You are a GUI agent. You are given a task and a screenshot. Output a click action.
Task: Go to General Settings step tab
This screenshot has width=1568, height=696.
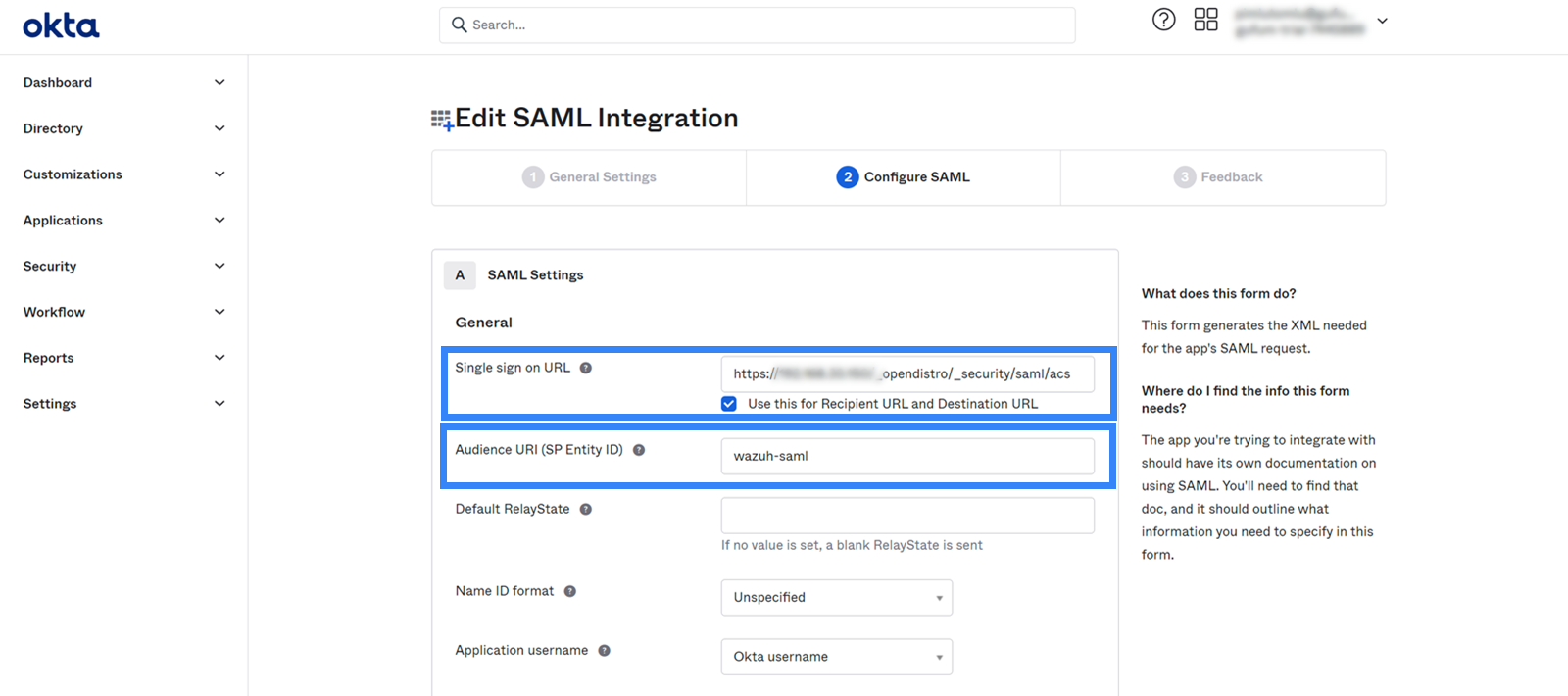click(589, 177)
